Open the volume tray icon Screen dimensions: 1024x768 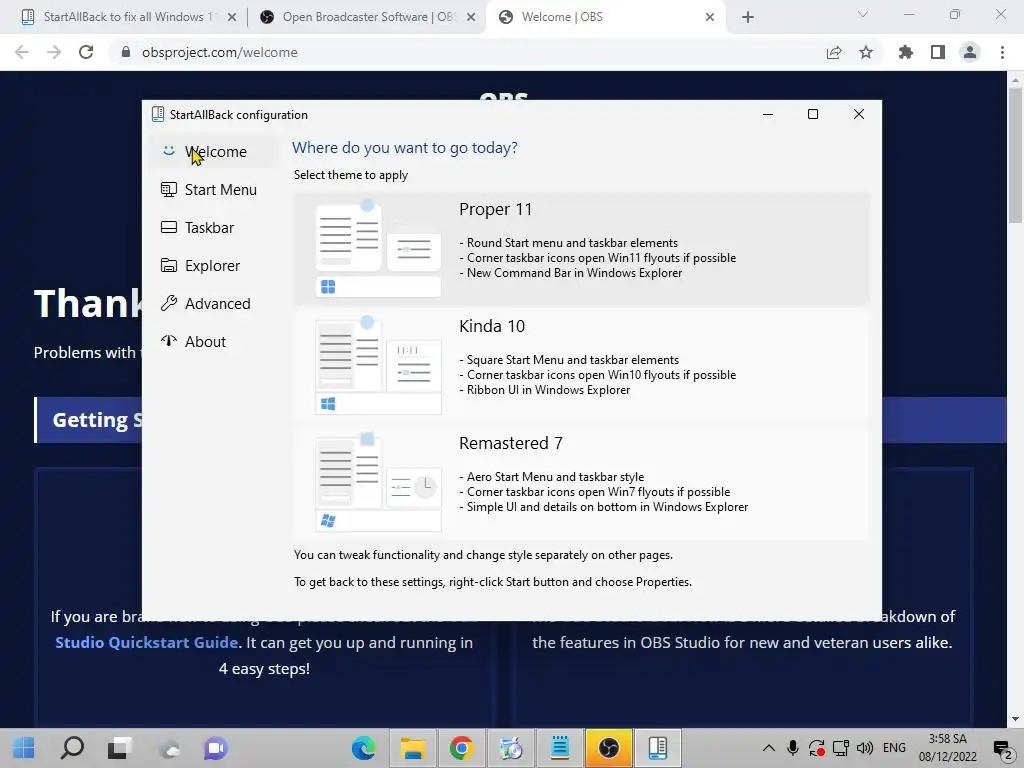tap(865, 748)
